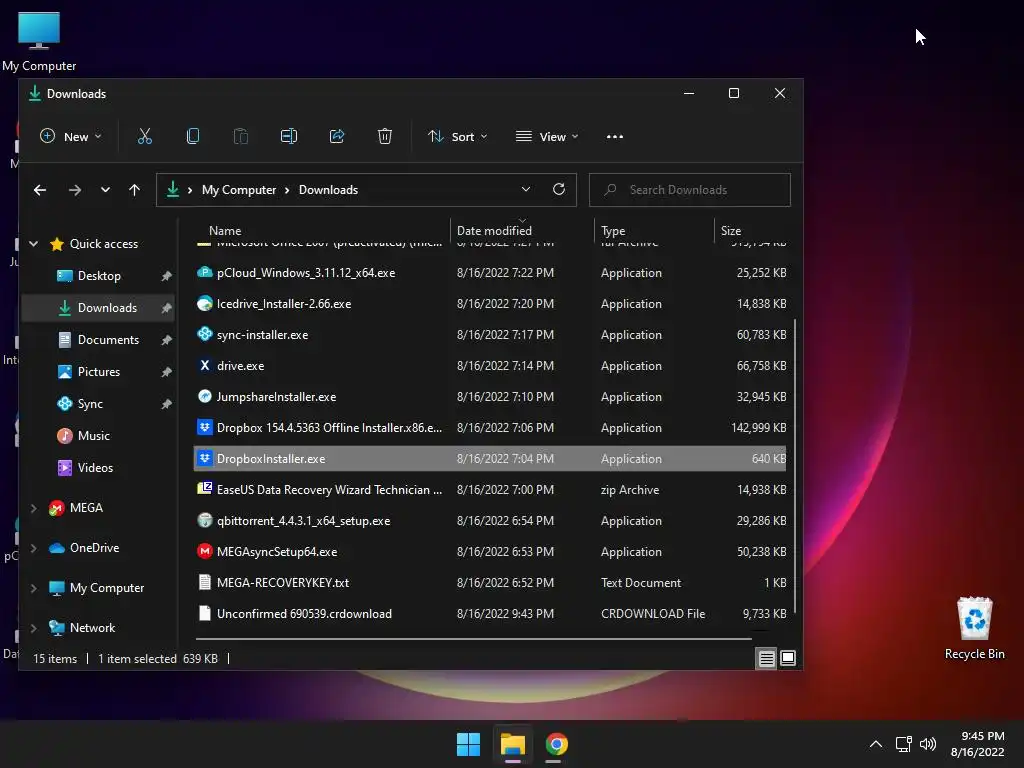Select EaseUS Data Recovery Wizard zip

tap(491, 490)
